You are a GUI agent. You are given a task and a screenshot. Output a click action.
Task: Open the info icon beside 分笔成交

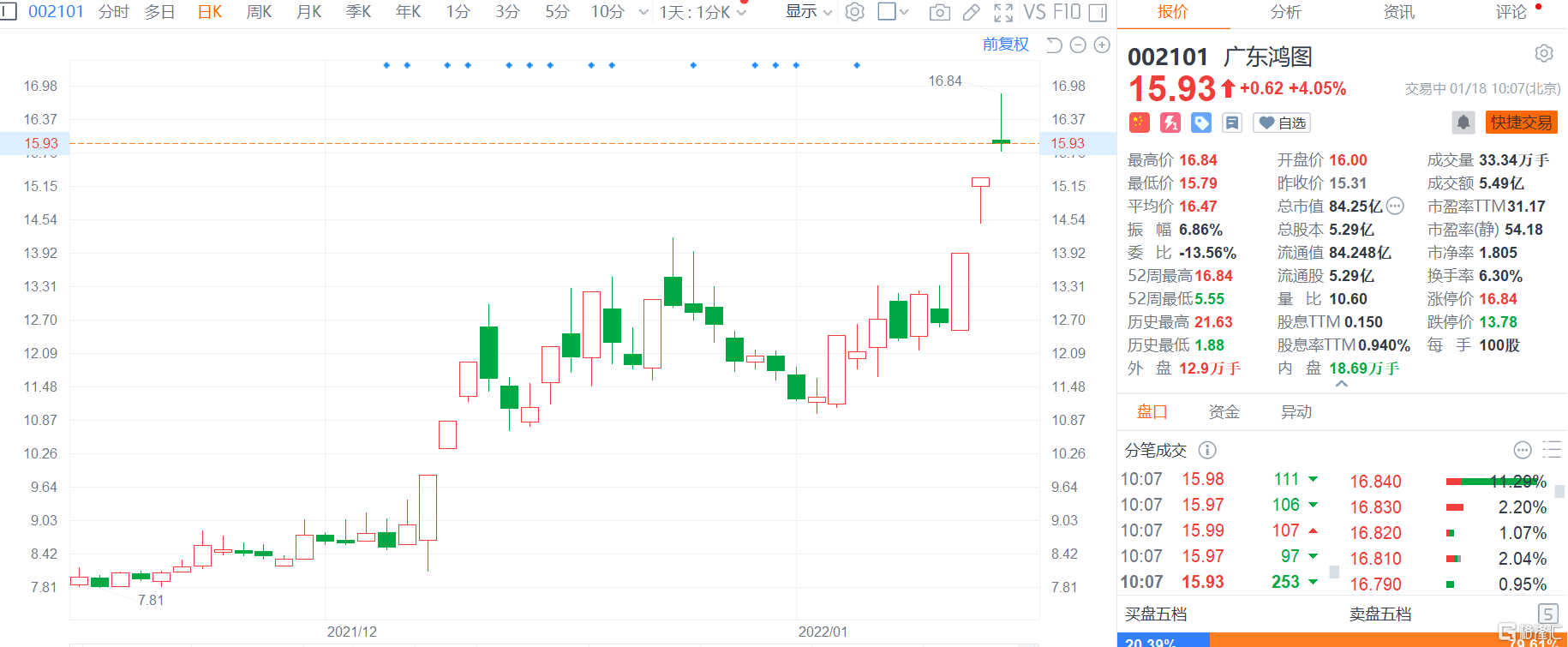pos(1207,450)
